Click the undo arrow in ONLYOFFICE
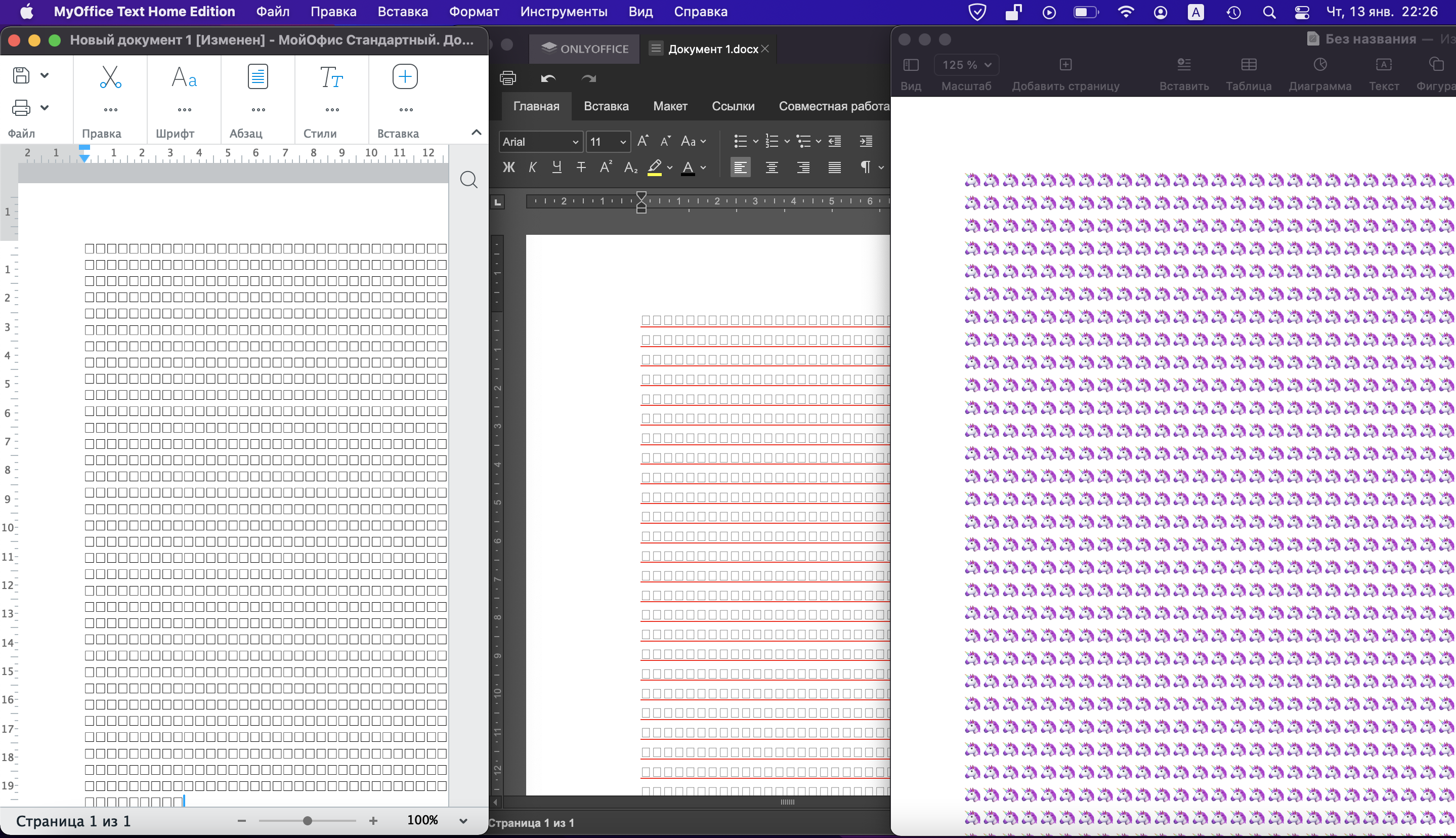This screenshot has height=838, width=1456. 548,78
